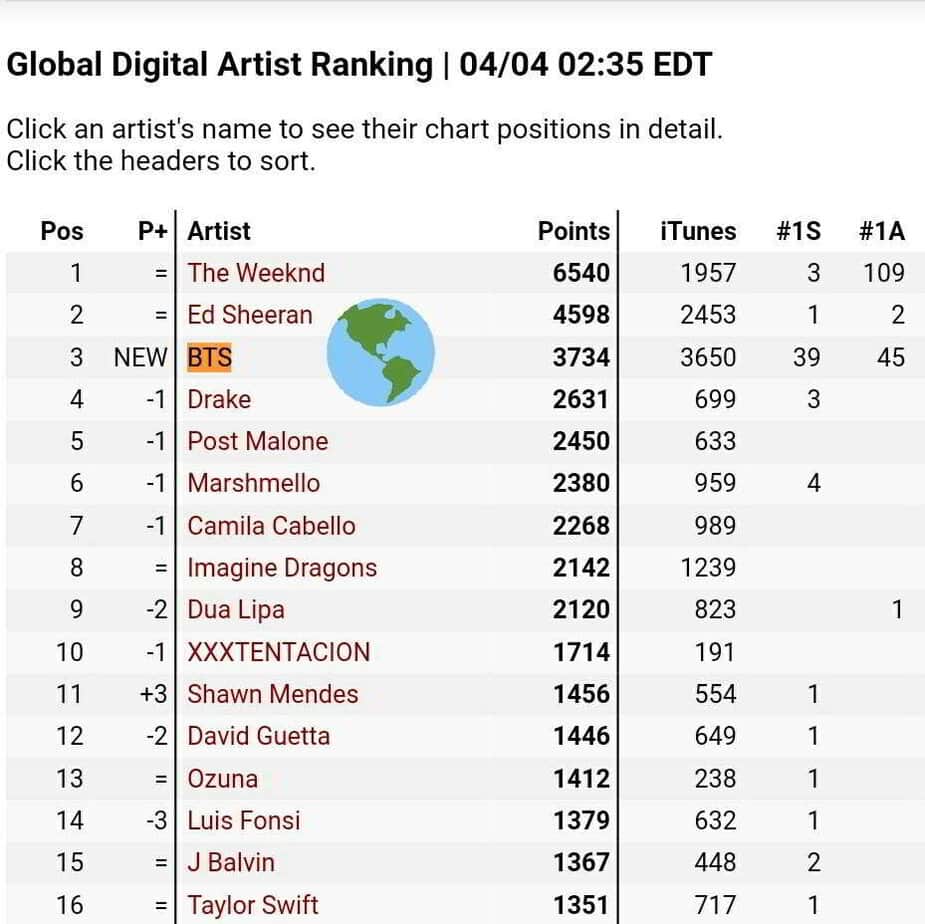Screen dimensions: 925x924
Task: Select the highlighted BTS artist link
Action: tap(210, 357)
